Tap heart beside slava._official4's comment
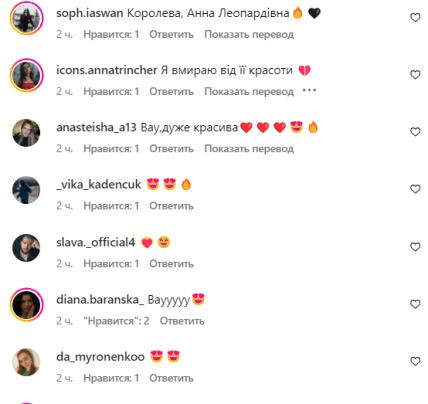Viewport: 428px width, 404px height. [415, 247]
